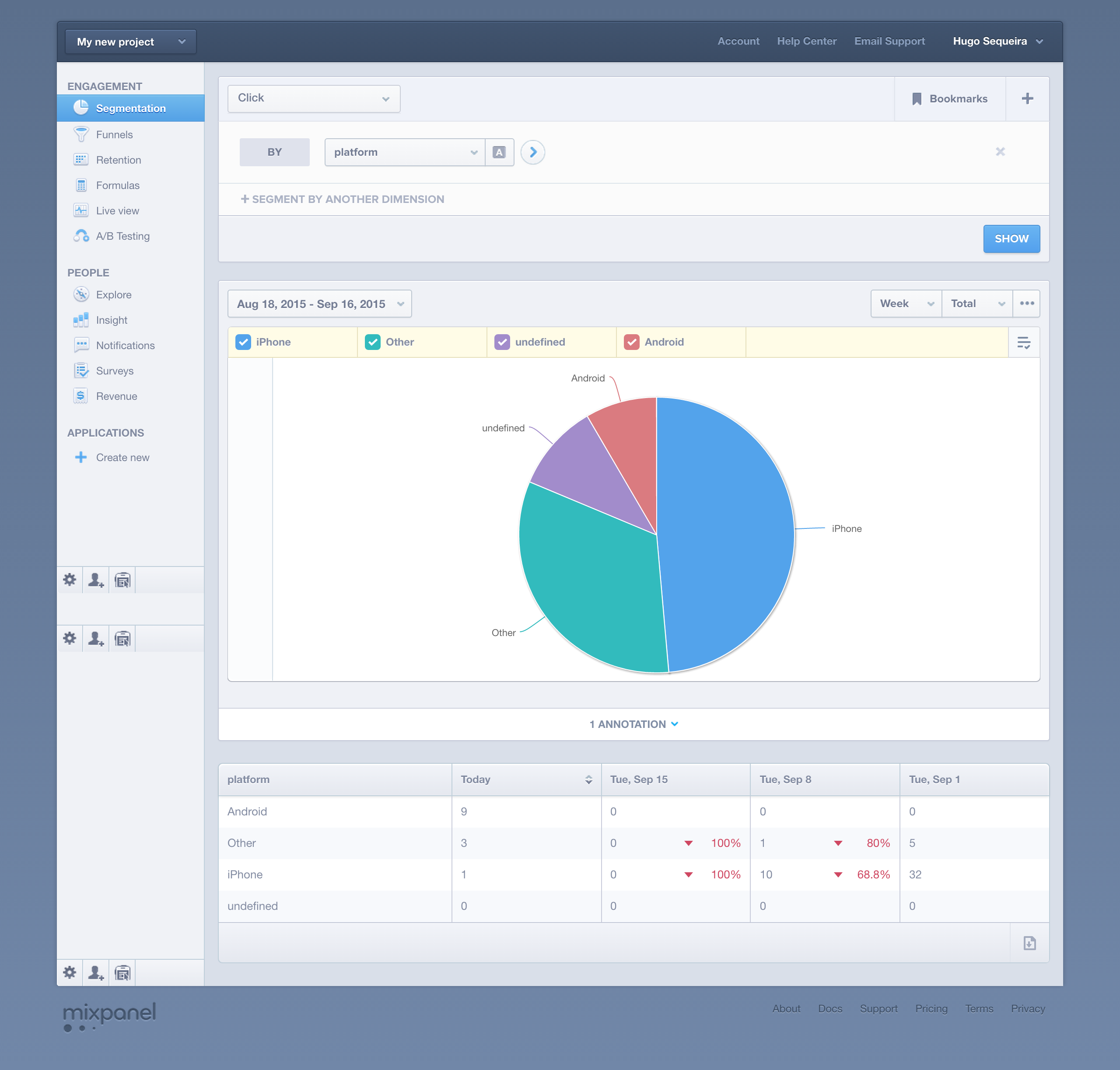This screenshot has width=1120, height=1070.
Task: Open the Segmentation report in sidebar
Action: coord(131,108)
